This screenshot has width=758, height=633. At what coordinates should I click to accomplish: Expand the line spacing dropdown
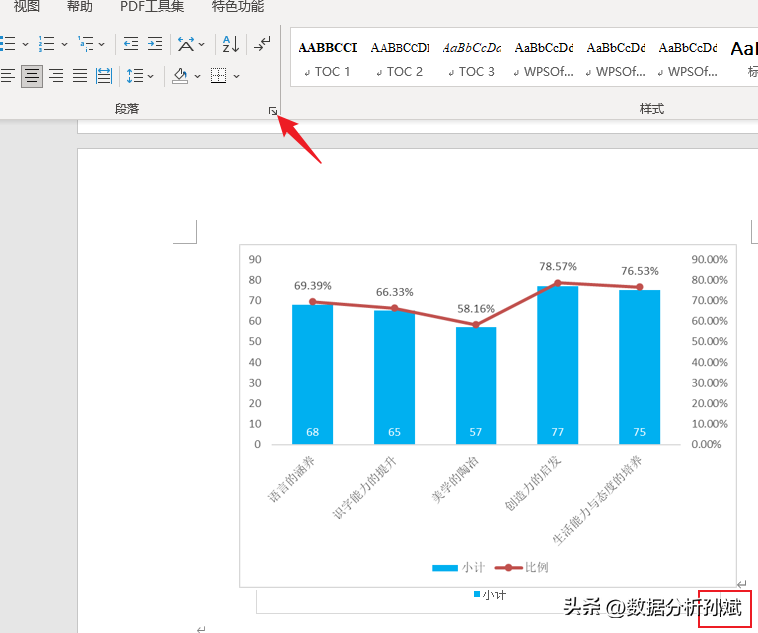151,76
